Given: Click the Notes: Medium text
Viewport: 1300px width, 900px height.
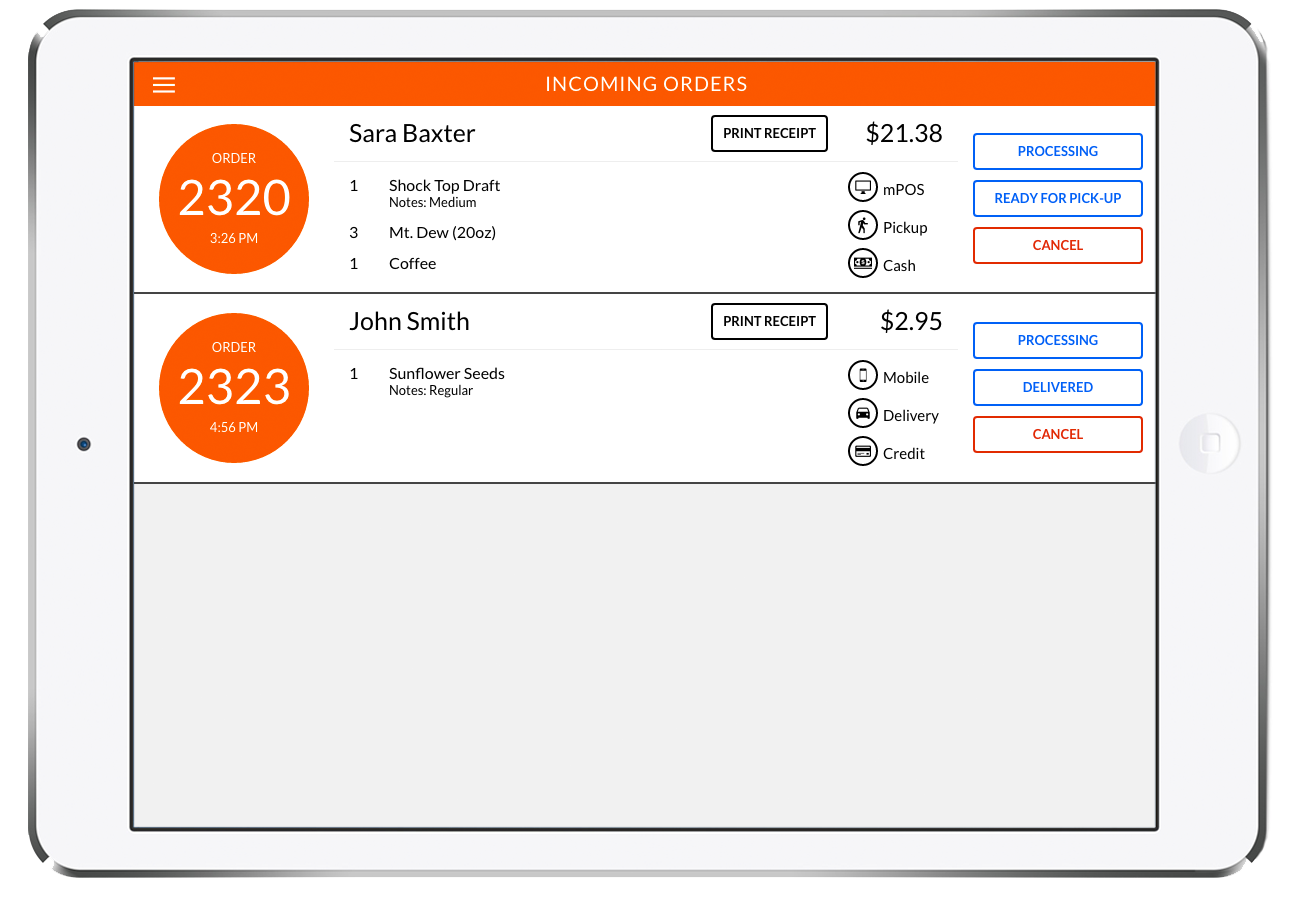Looking at the screenshot, I should tap(432, 202).
